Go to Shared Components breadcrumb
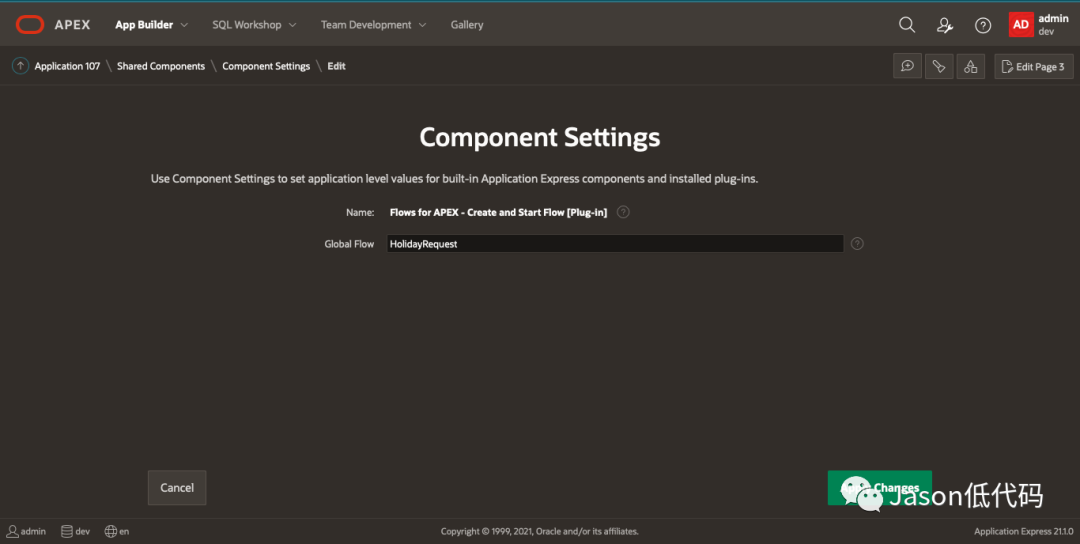The height and width of the screenshot is (544, 1080). pyautogui.click(x=161, y=66)
